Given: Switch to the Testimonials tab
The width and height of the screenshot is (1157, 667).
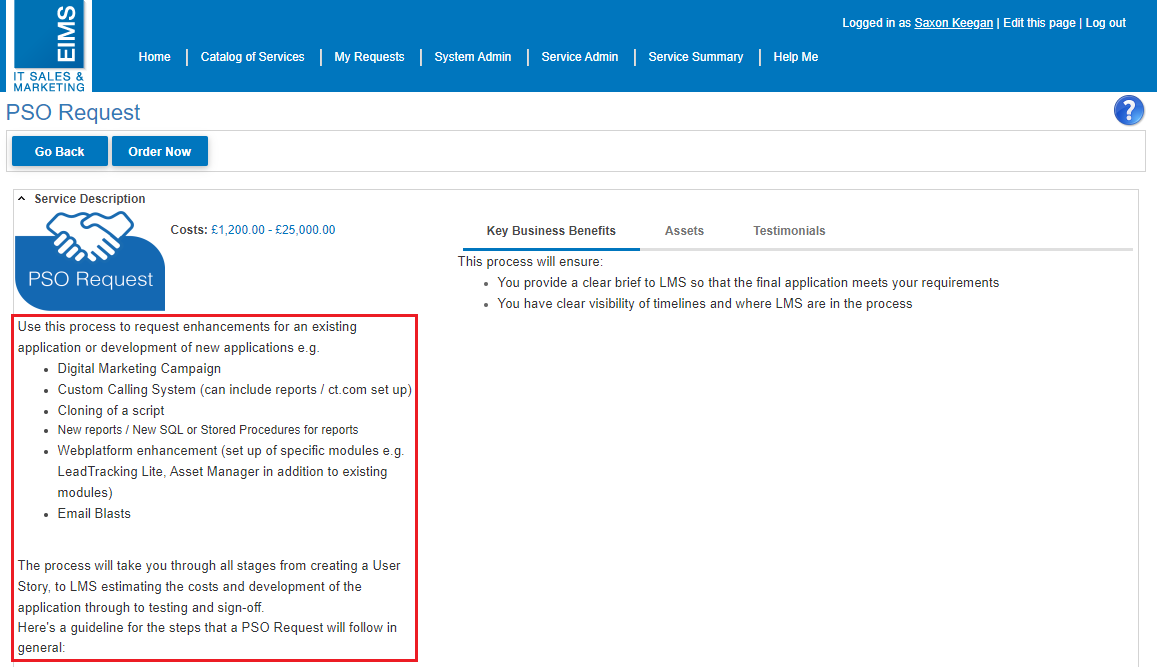Looking at the screenshot, I should click(x=789, y=231).
